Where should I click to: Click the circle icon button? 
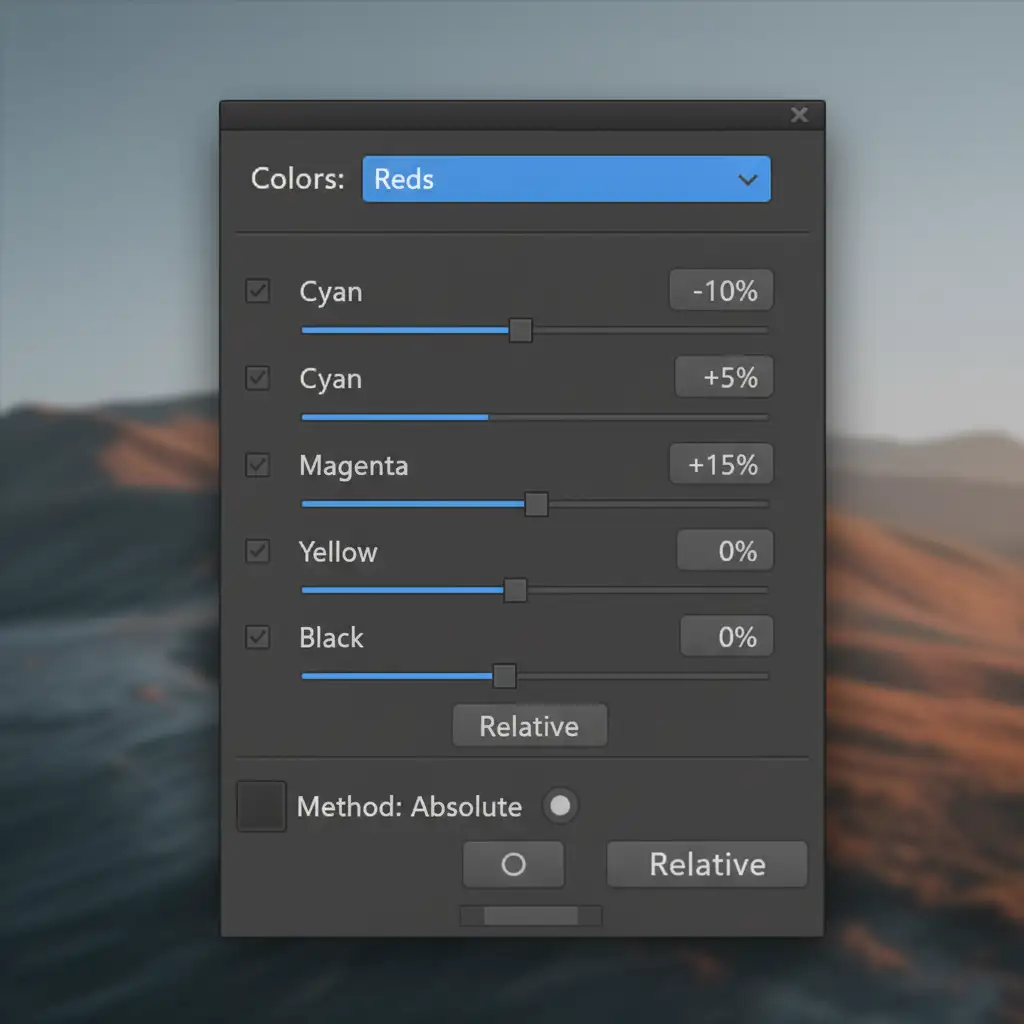[513, 865]
